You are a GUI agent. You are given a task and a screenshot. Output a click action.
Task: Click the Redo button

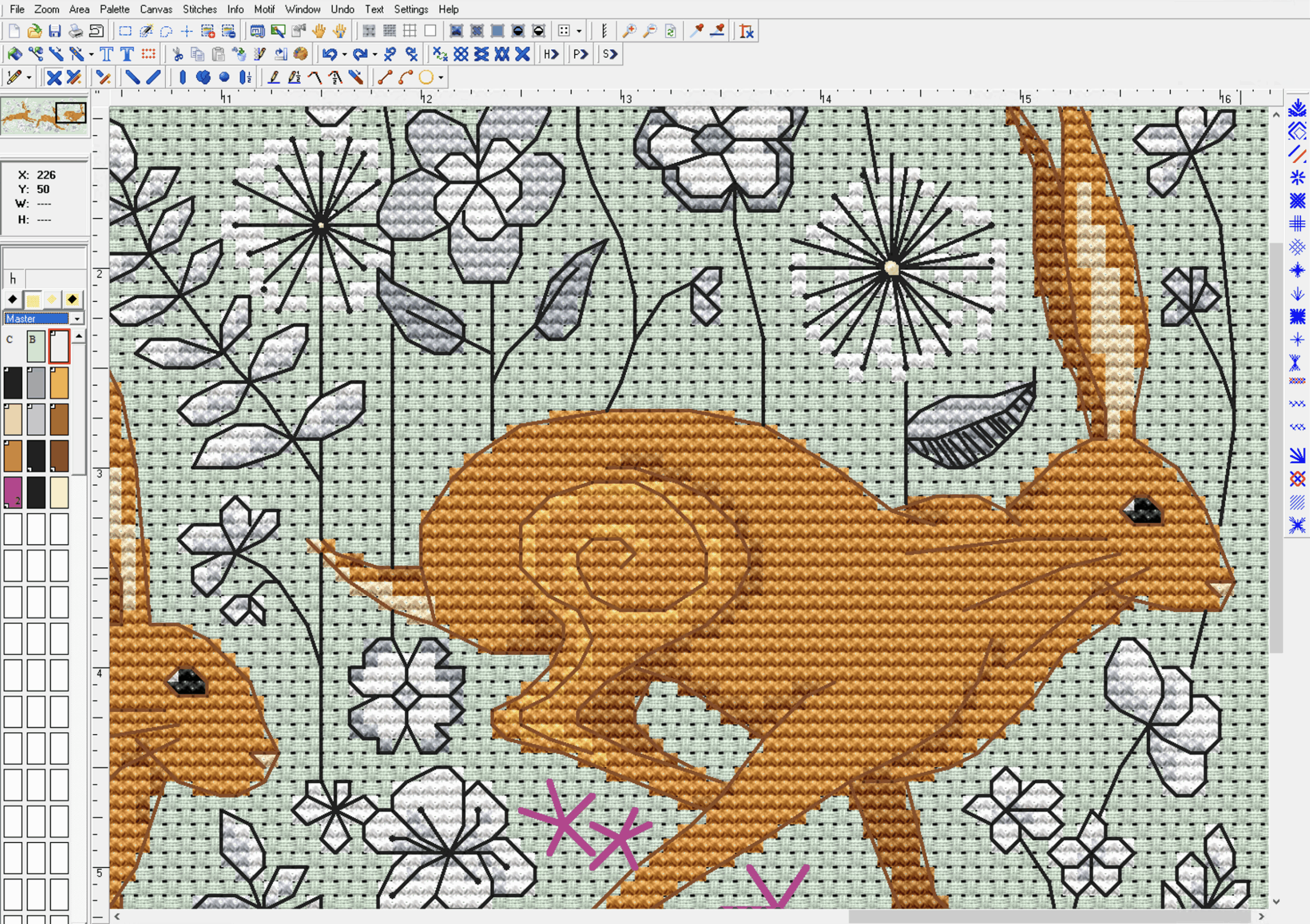point(361,54)
